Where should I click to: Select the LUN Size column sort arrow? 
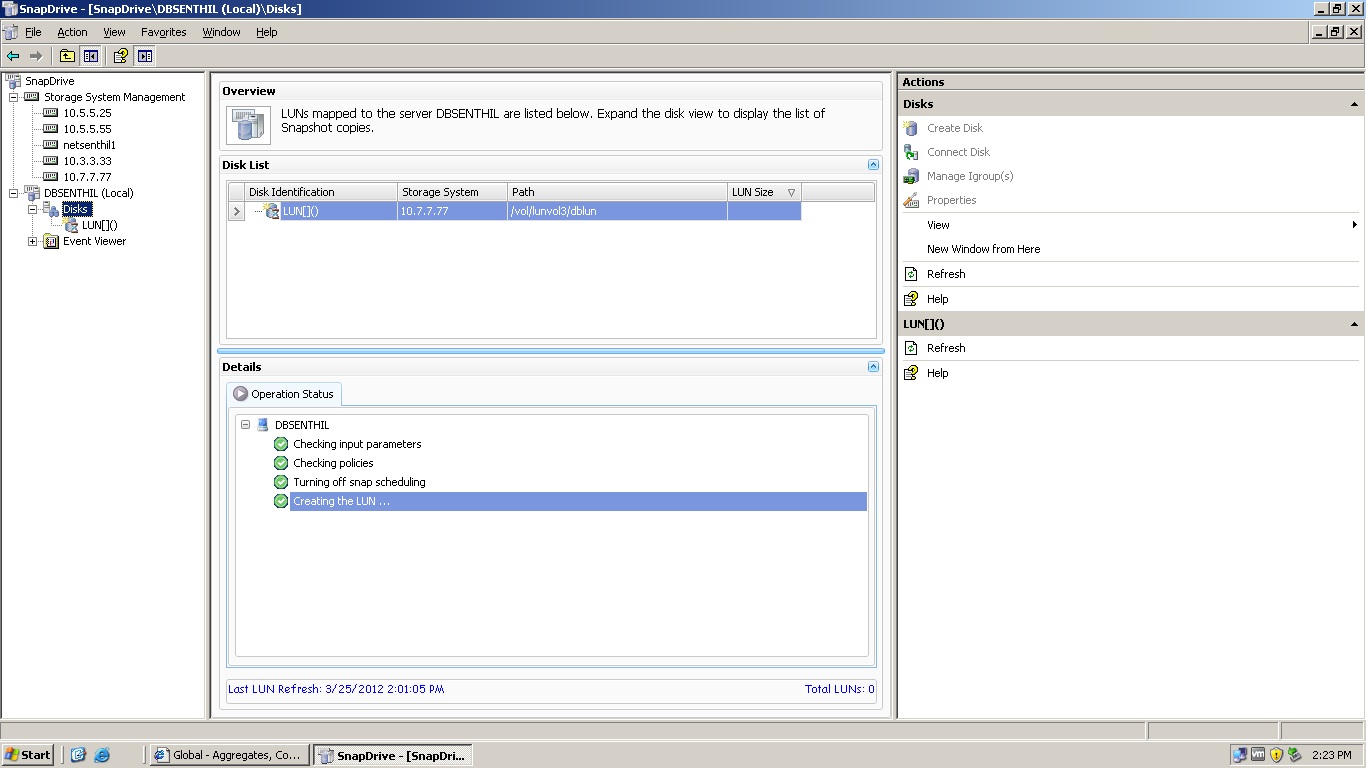(x=789, y=191)
